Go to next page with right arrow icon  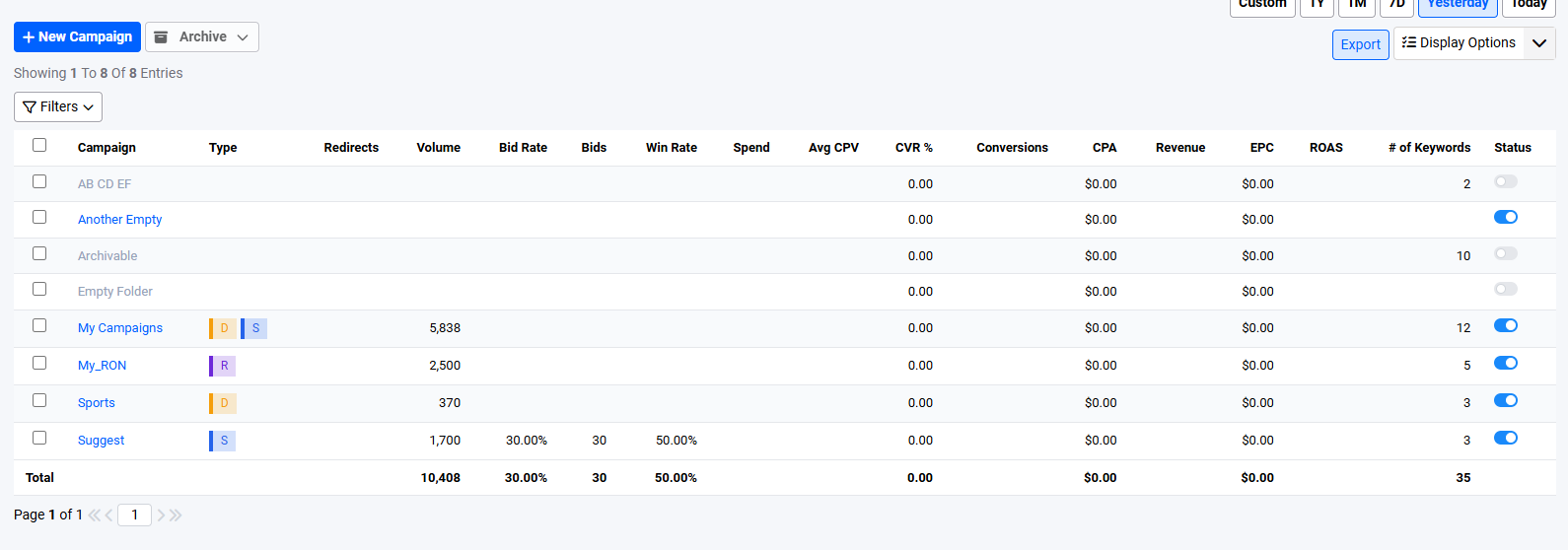pyautogui.click(x=161, y=516)
